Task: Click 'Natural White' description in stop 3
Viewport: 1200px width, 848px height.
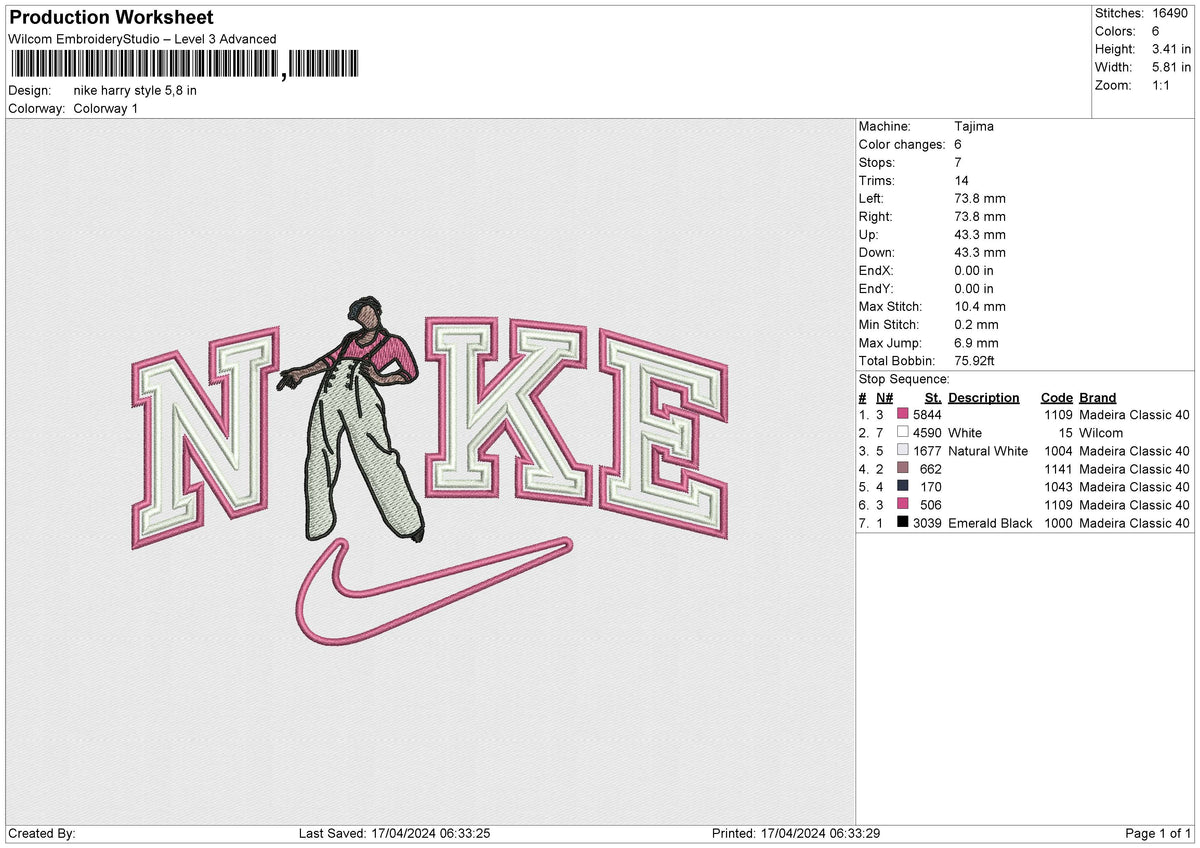Action: (x=988, y=451)
